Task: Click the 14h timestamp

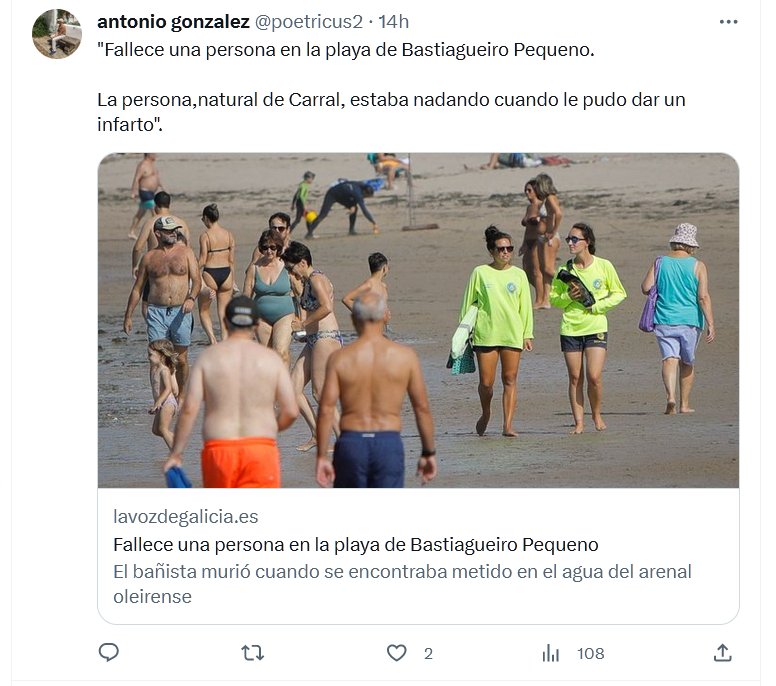Action: 393,22
